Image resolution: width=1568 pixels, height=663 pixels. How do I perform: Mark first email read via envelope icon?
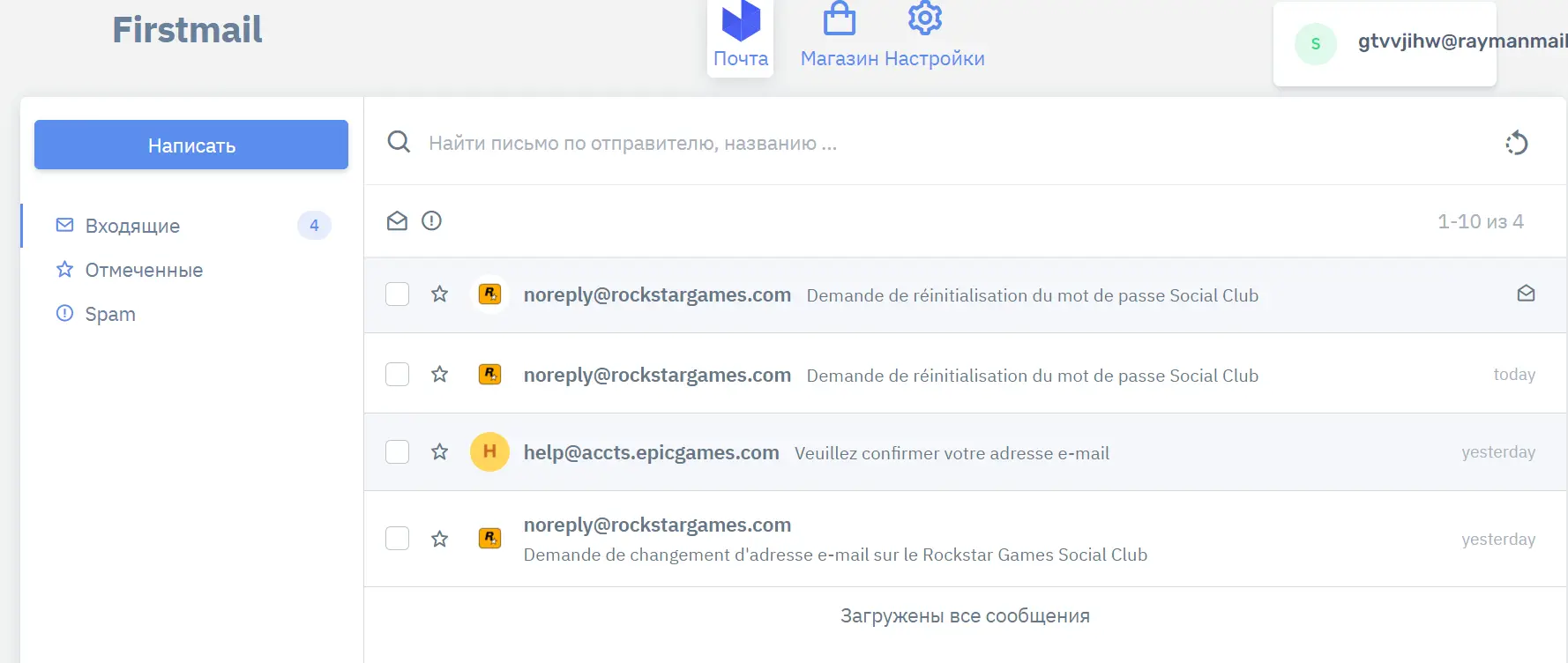1526,294
